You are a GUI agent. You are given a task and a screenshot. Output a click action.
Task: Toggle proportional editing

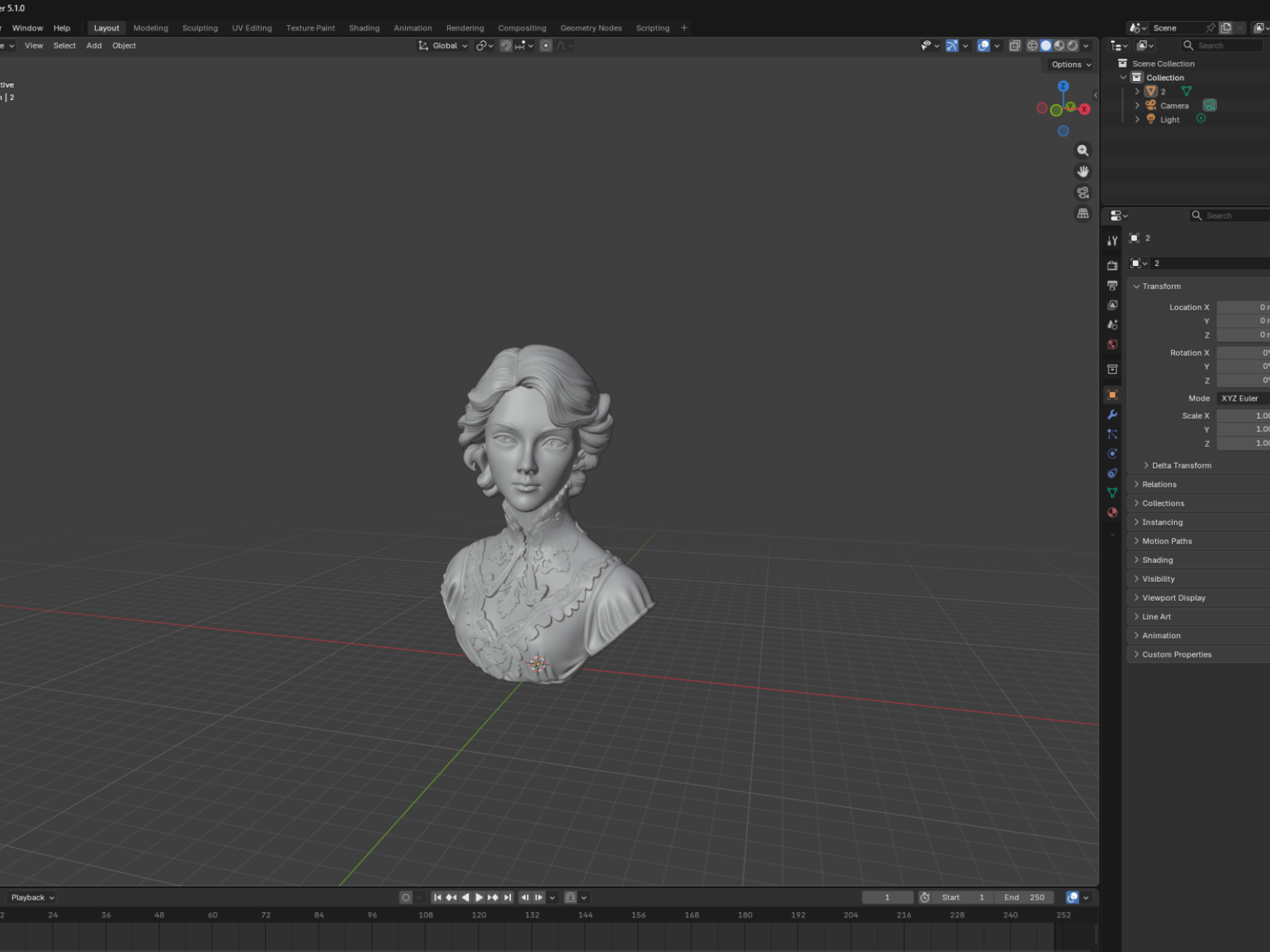(546, 45)
